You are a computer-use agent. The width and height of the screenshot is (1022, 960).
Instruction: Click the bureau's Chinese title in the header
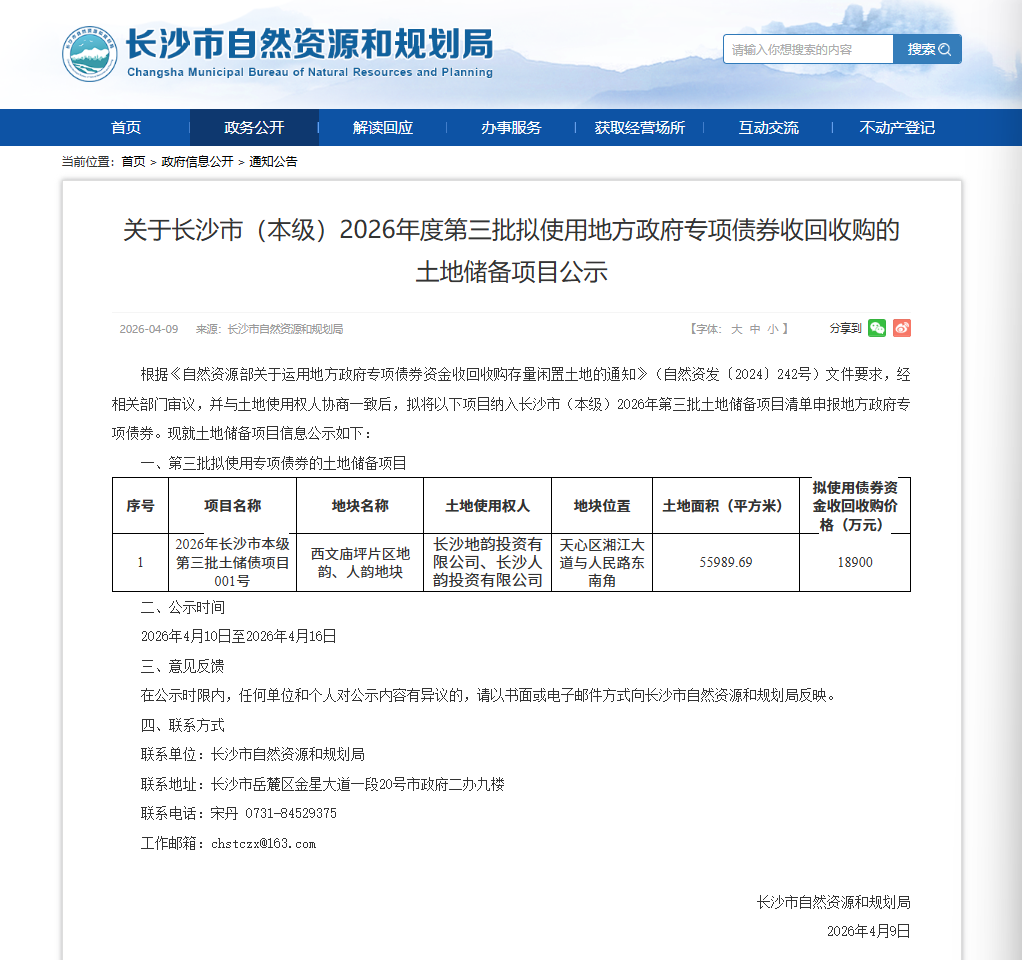[309, 44]
